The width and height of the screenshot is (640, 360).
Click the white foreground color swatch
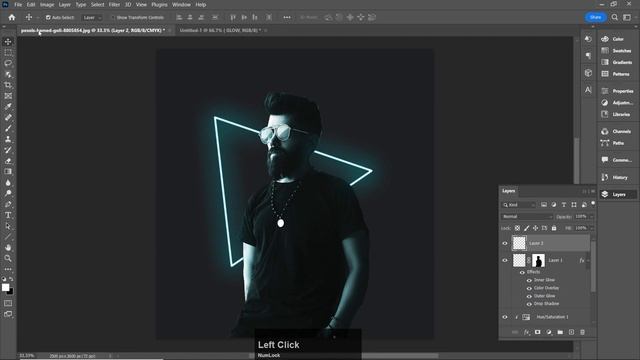pos(5,287)
